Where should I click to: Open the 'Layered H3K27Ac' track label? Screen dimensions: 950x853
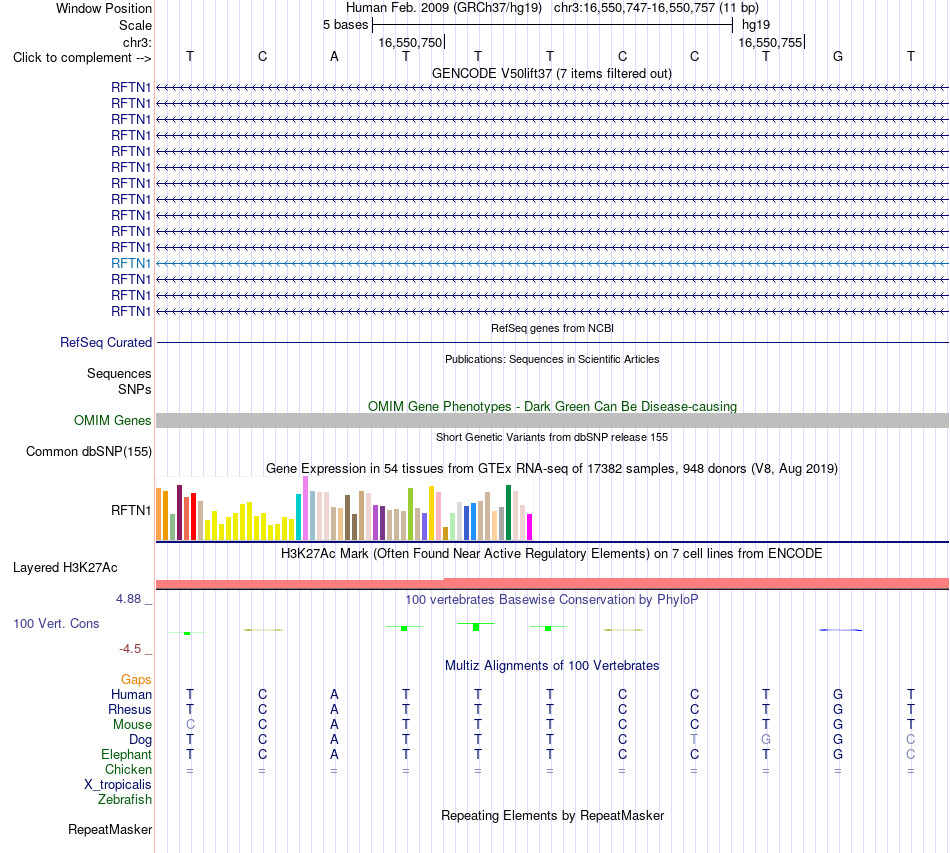[65, 568]
